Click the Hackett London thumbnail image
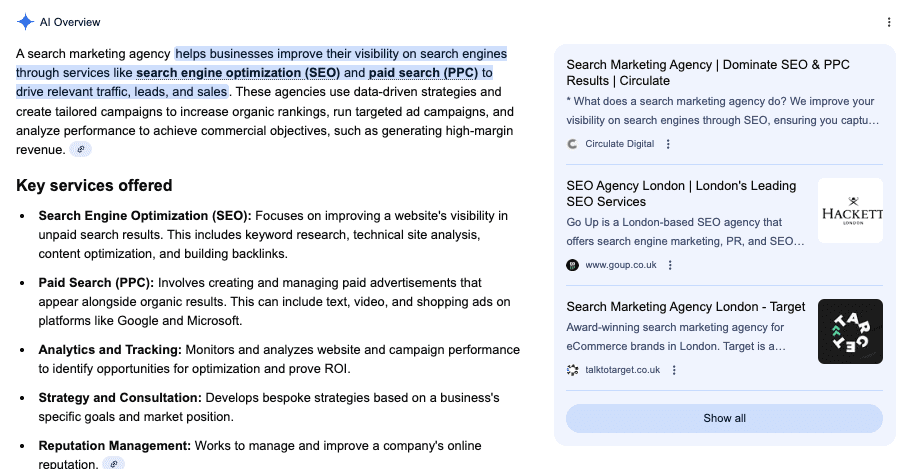Screen dimensions: 916x469 tap(850, 211)
